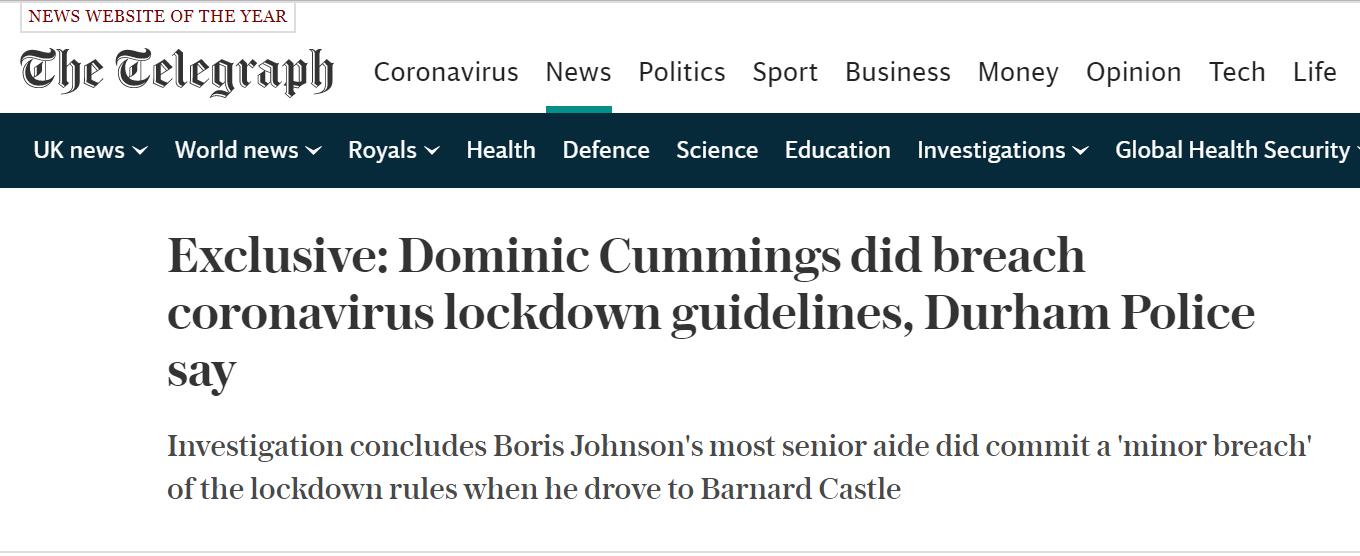Go to the Science subsection
This screenshot has height=556, width=1360.
point(717,150)
